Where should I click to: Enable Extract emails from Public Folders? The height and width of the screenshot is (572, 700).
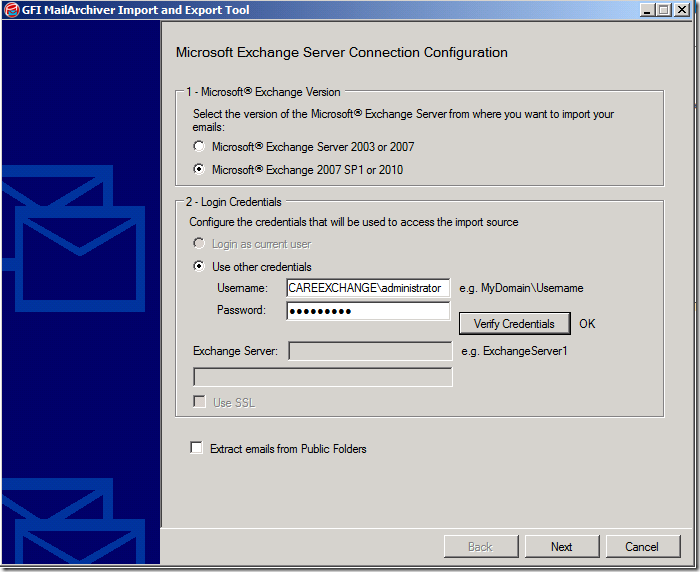click(x=196, y=447)
